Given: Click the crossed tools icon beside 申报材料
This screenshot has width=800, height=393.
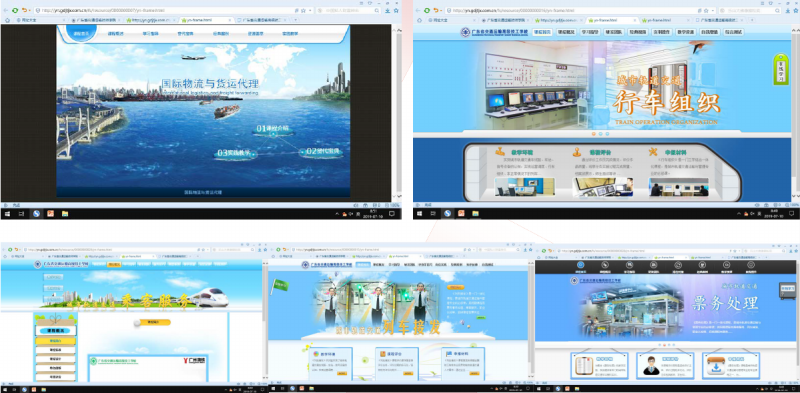Looking at the screenshot, I should click(x=653, y=152).
